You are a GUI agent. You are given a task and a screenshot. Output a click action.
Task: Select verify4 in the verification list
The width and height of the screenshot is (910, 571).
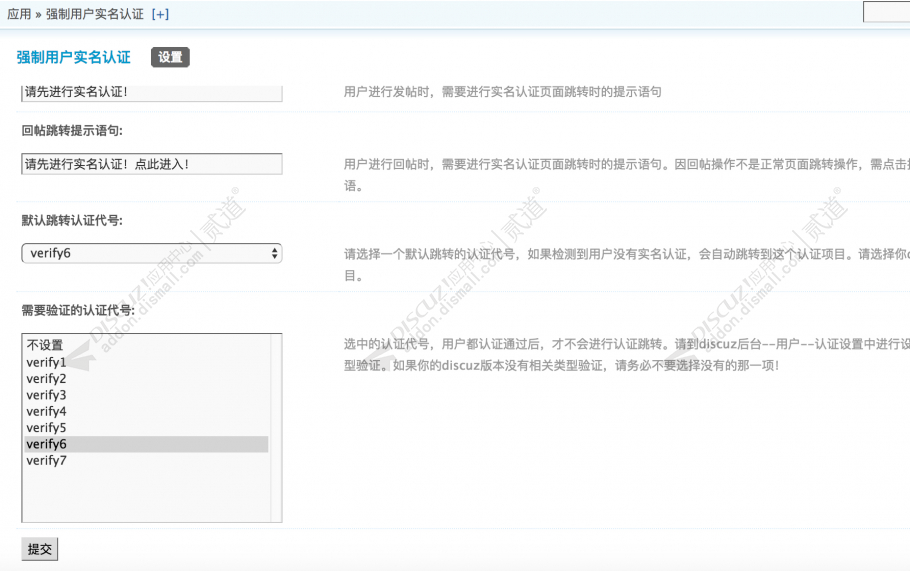click(147, 411)
